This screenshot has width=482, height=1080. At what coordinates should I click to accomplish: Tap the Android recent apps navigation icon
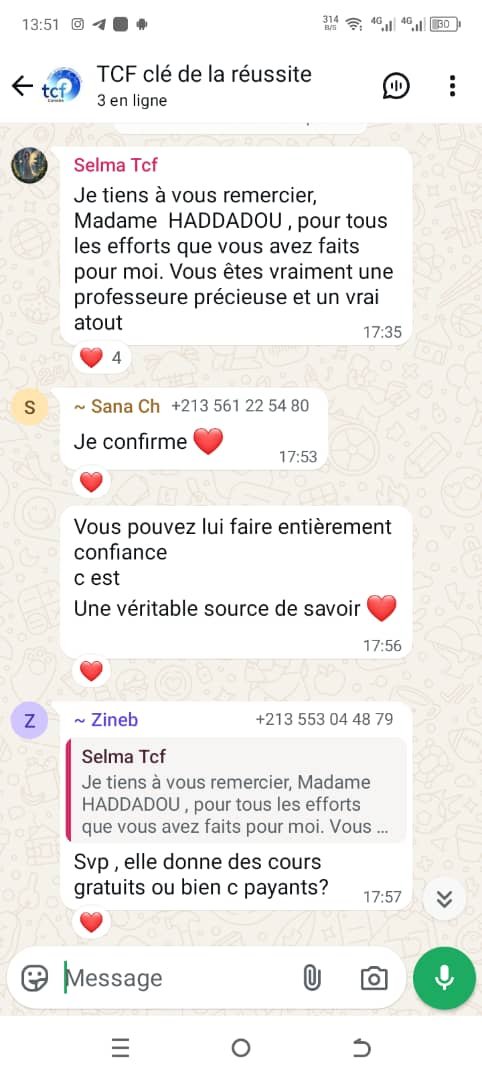coord(120,1048)
